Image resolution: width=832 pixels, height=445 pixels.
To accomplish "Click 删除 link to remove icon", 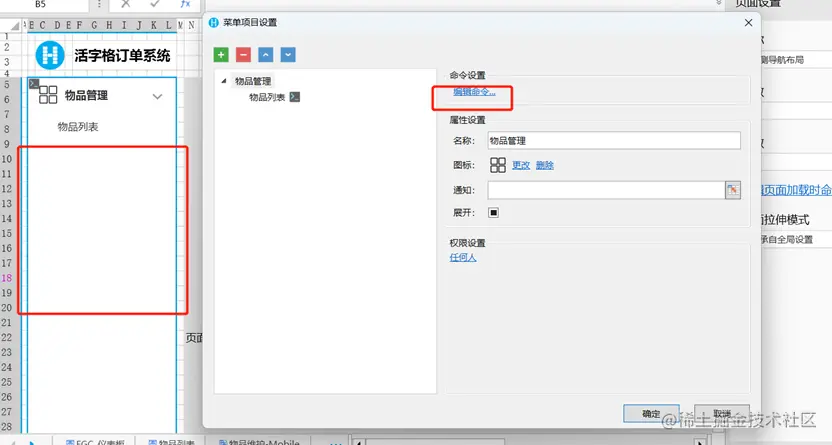I will pyautogui.click(x=544, y=165).
